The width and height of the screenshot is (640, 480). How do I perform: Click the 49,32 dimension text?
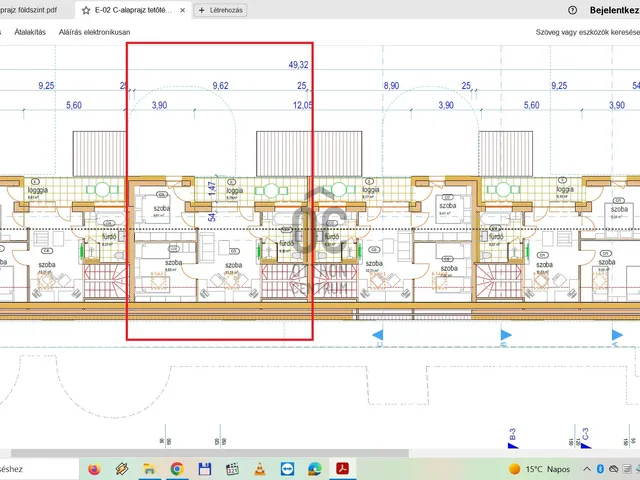click(298, 64)
